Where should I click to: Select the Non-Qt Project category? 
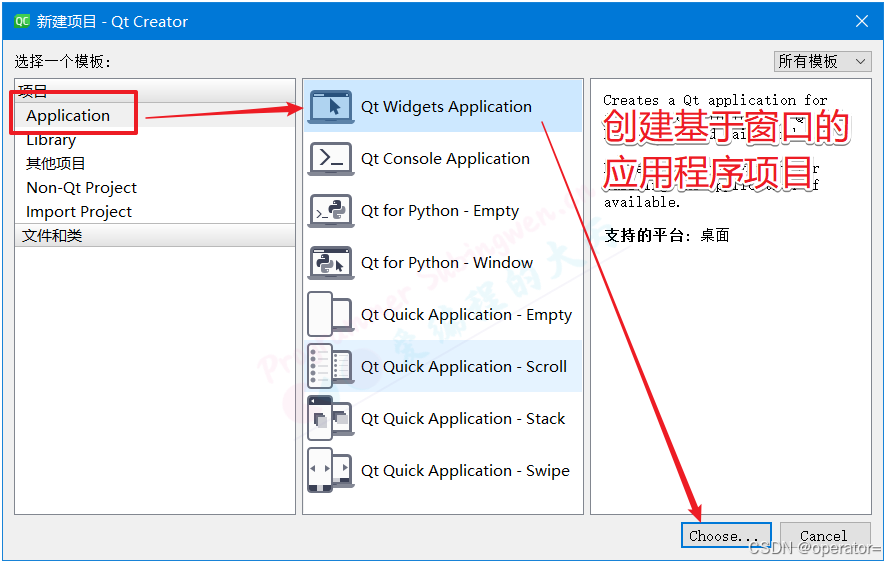point(81,187)
